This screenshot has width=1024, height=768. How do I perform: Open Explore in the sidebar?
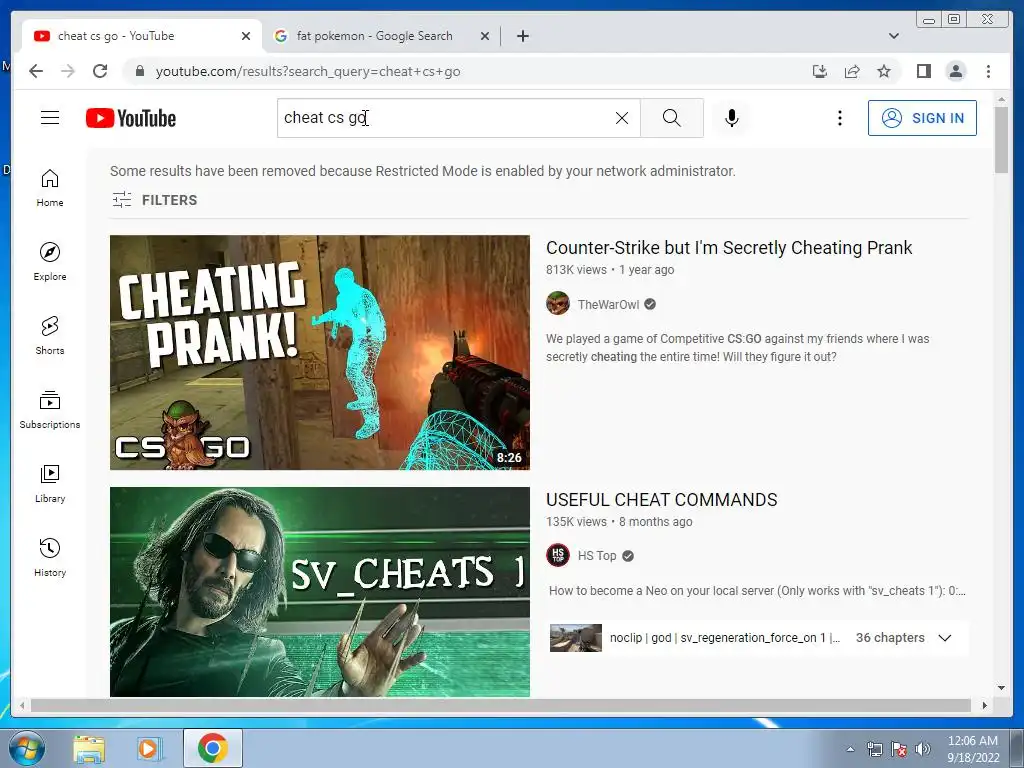click(50, 262)
